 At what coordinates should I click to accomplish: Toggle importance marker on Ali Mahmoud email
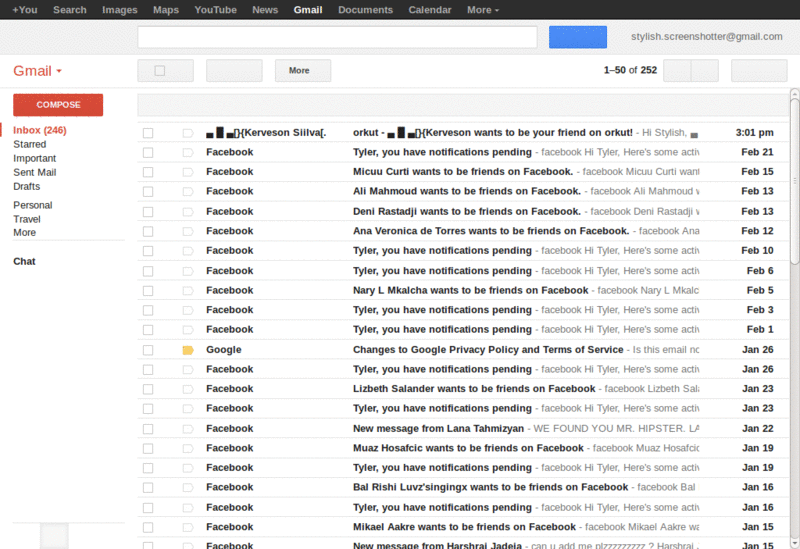pyautogui.click(x=188, y=192)
